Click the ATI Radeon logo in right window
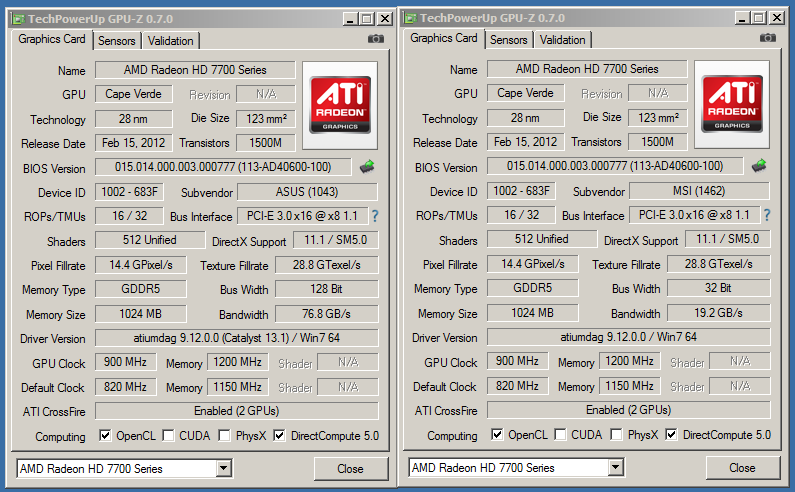Screen dimensions: 795x492 tap(732, 104)
